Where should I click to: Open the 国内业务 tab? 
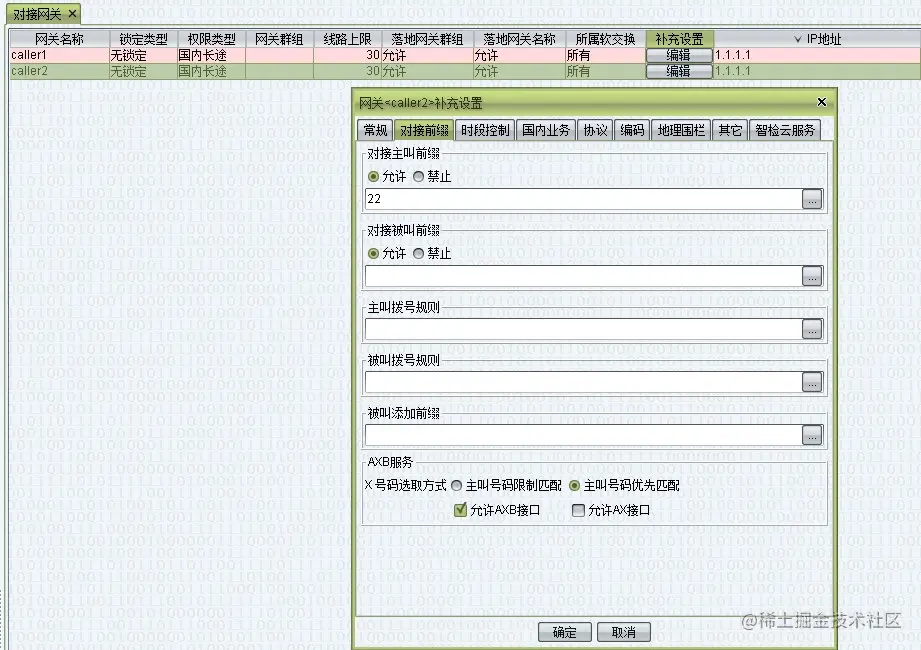(x=546, y=130)
